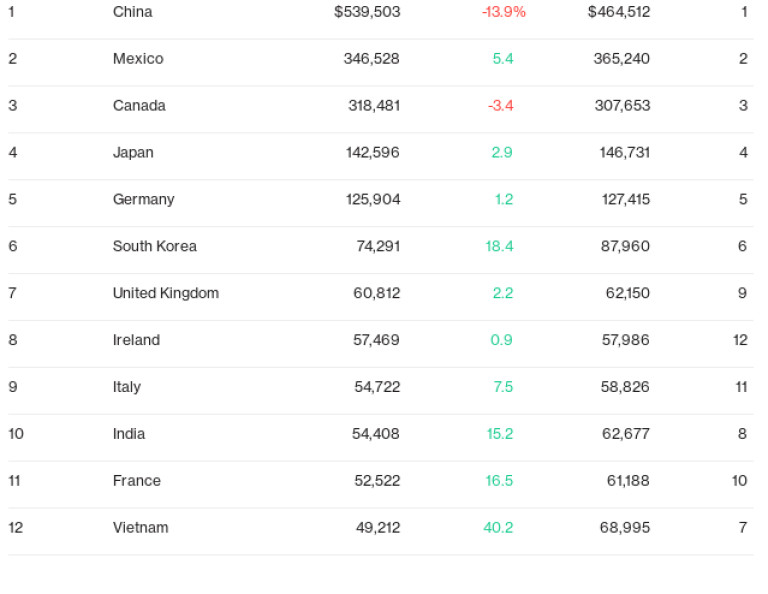Click the France country name
This screenshot has width=768, height=594.
[x=137, y=482]
